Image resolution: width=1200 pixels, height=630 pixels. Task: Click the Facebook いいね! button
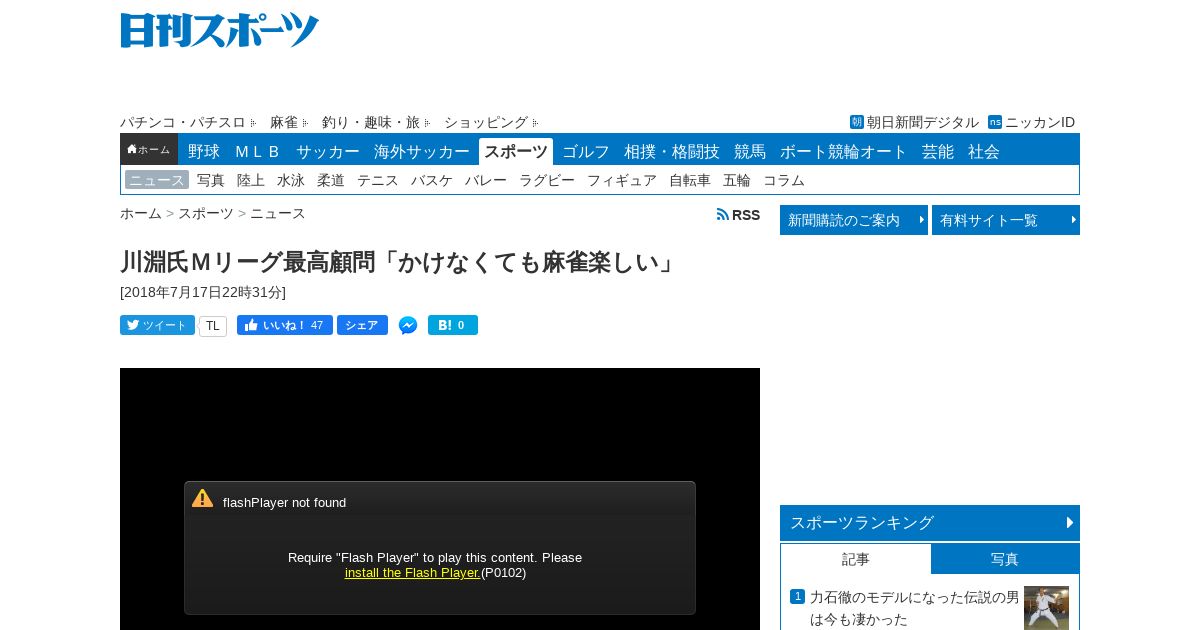click(x=284, y=325)
